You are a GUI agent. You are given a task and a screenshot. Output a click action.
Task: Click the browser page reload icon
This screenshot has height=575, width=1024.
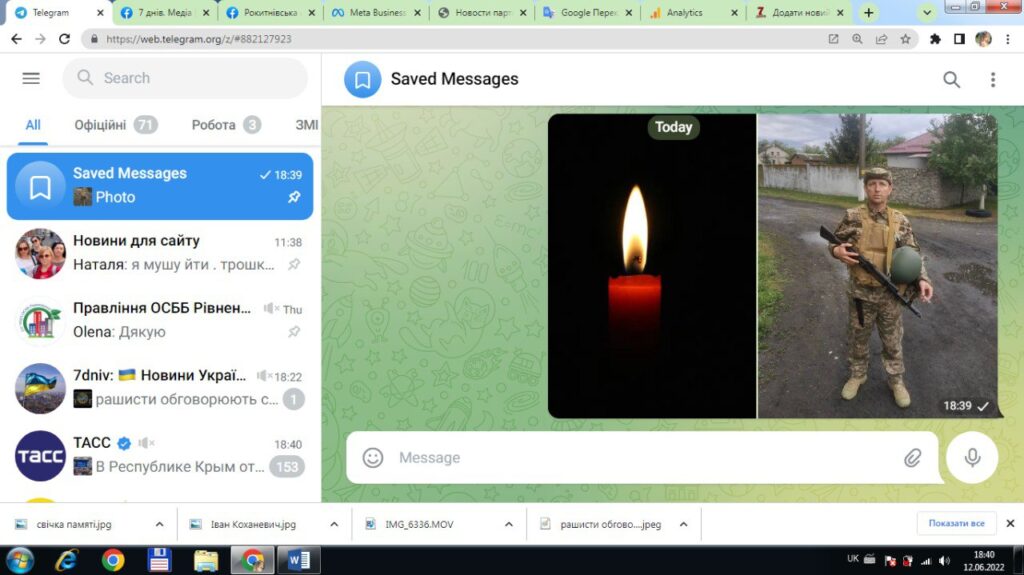[x=65, y=39]
